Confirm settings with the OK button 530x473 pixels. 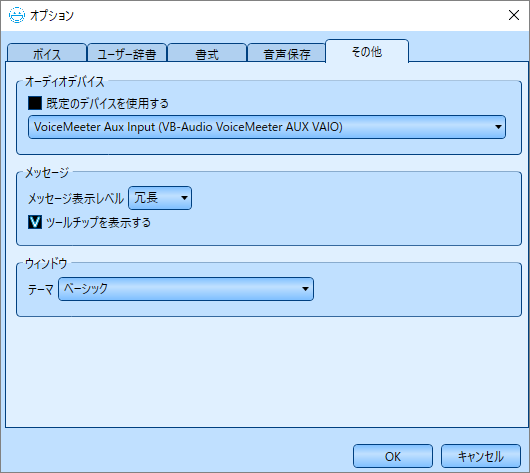393,456
